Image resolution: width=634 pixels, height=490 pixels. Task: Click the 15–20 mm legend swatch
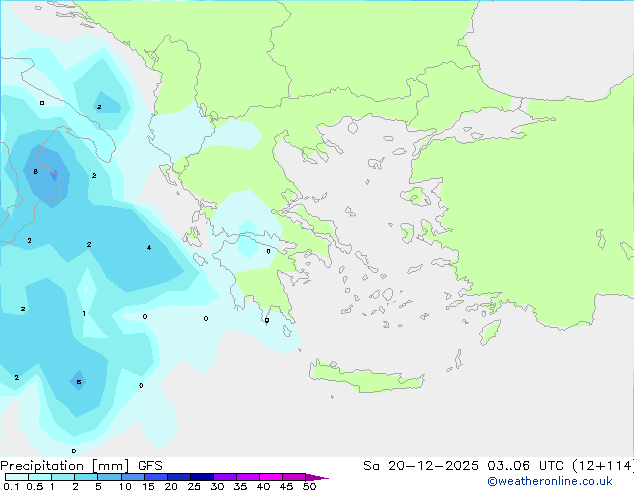point(156,477)
